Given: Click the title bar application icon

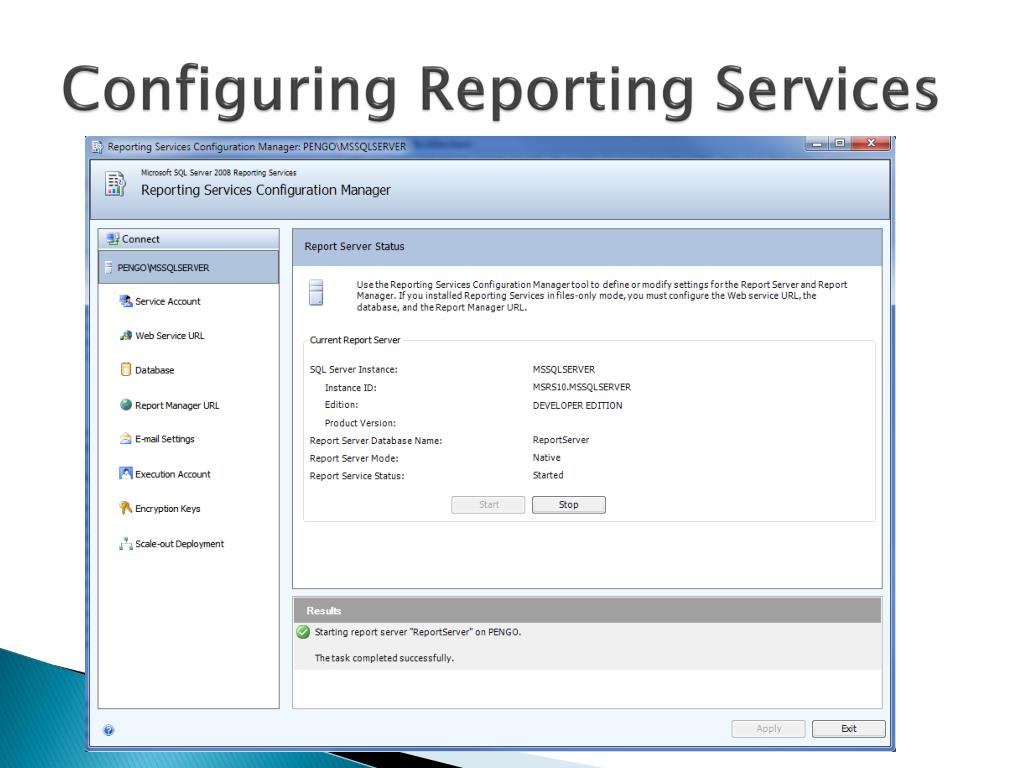Looking at the screenshot, I should (97, 147).
